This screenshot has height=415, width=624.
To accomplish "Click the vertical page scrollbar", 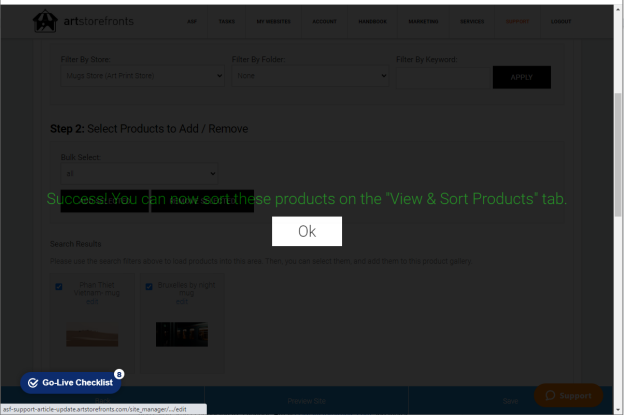I will [x=618, y=155].
